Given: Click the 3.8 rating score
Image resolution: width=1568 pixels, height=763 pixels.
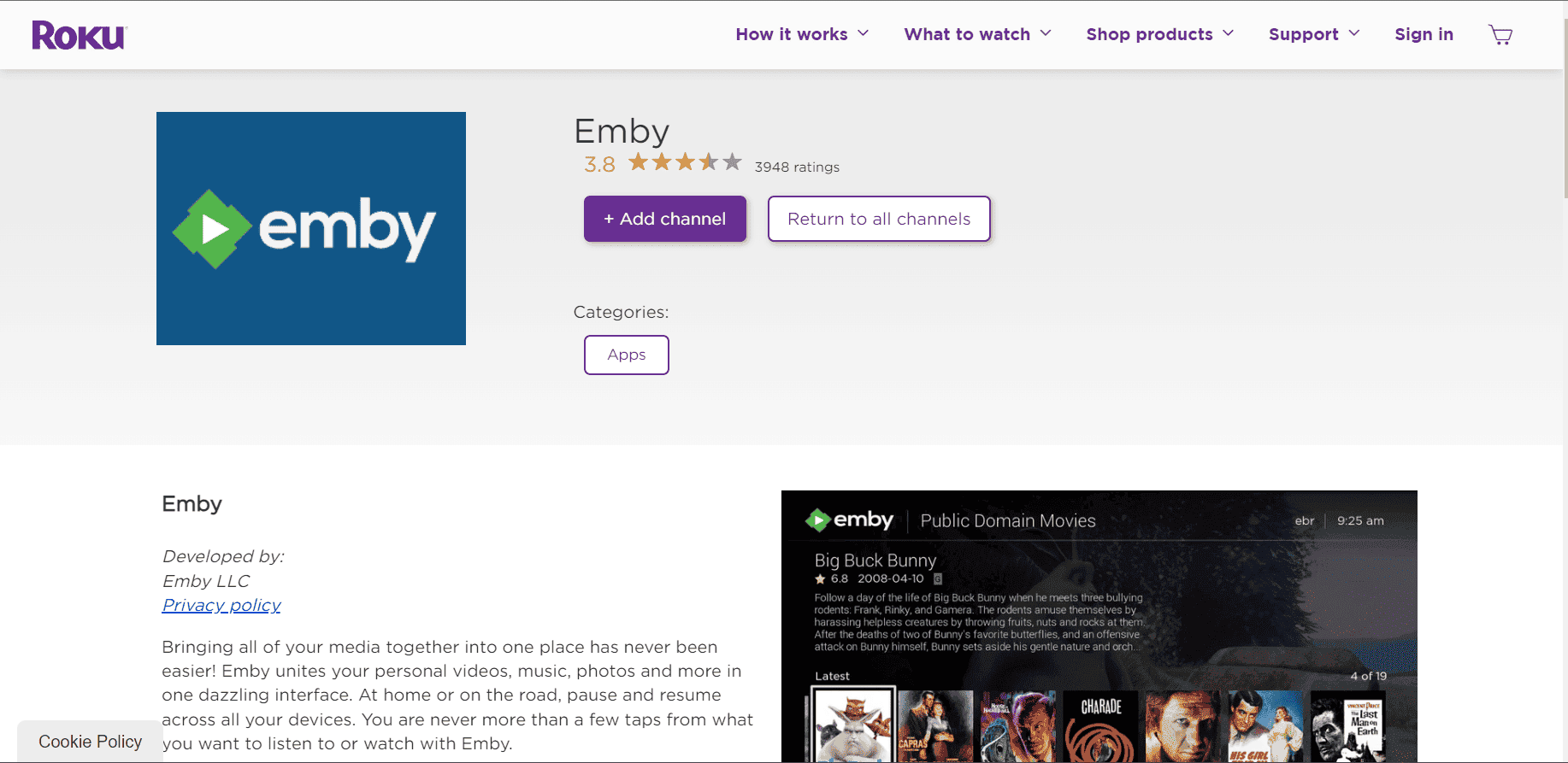Looking at the screenshot, I should (599, 164).
